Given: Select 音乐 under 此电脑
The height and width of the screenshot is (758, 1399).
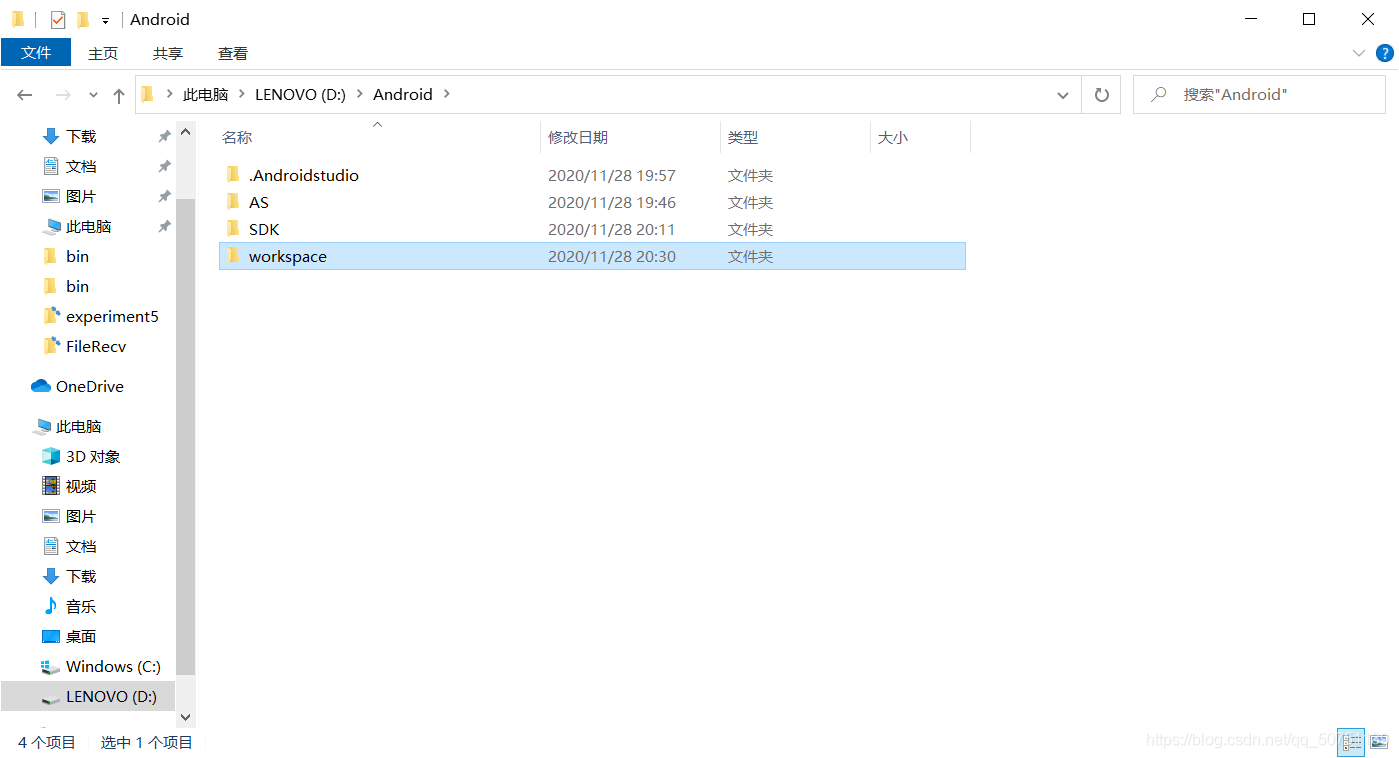Looking at the screenshot, I should (81, 606).
